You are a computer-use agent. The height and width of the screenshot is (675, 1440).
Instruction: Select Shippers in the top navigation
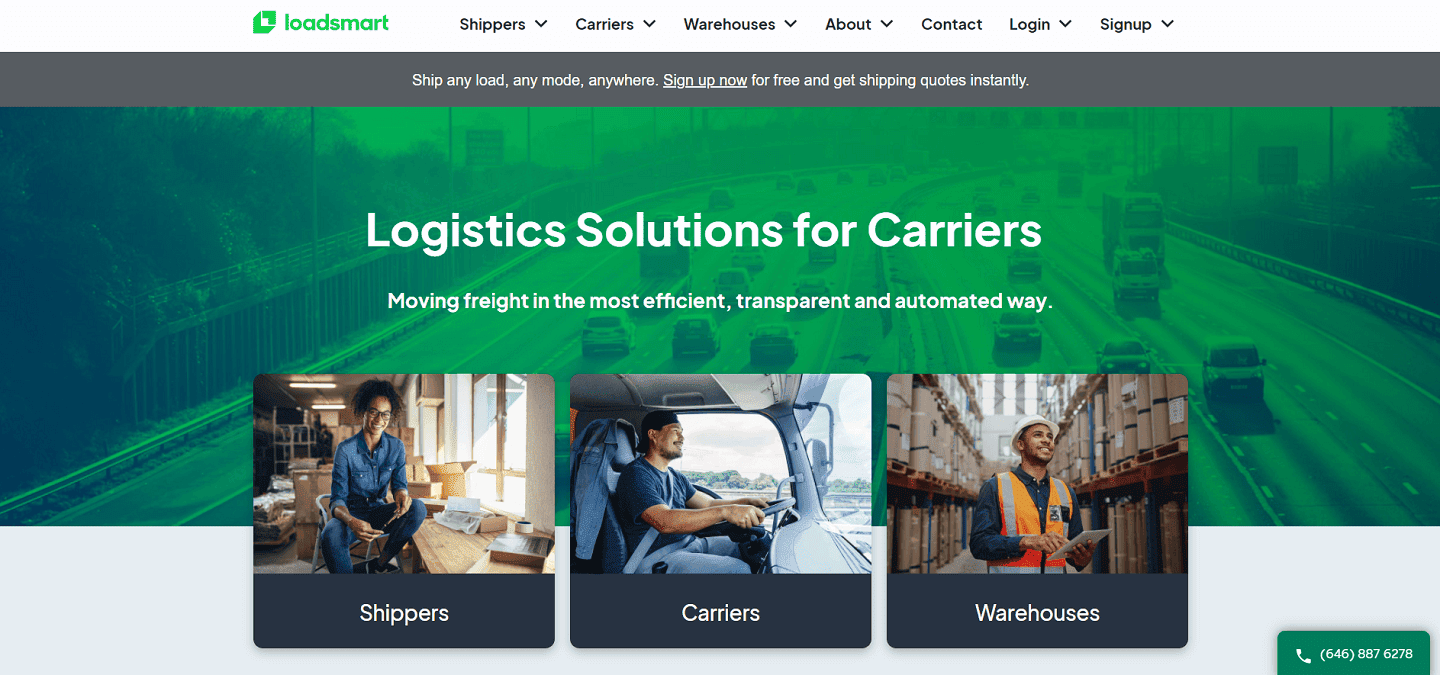(492, 24)
